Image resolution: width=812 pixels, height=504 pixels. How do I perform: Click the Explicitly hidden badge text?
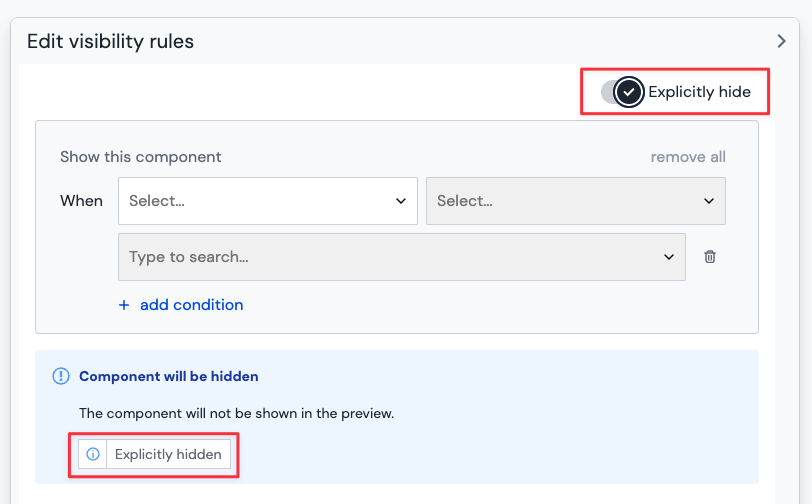168,454
